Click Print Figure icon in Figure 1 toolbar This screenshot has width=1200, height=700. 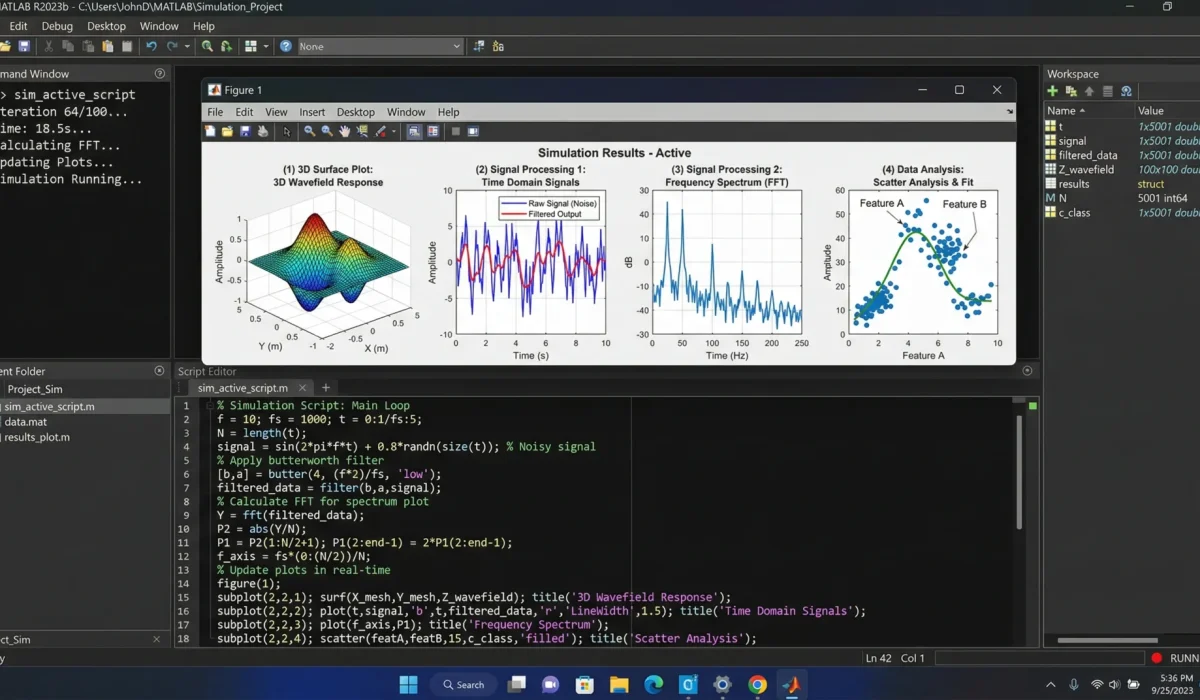point(263,131)
